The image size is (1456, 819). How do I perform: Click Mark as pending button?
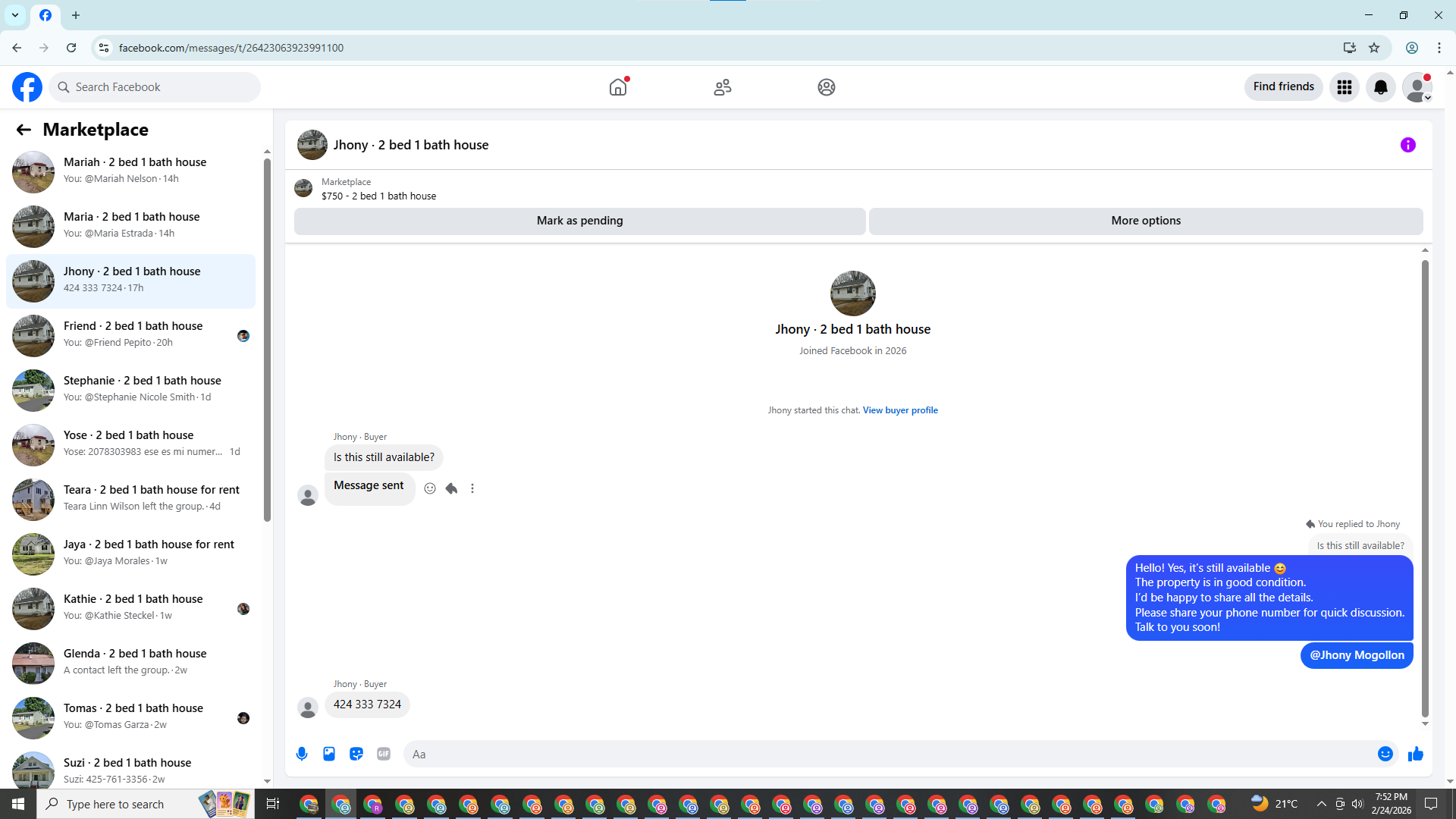(579, 221)
